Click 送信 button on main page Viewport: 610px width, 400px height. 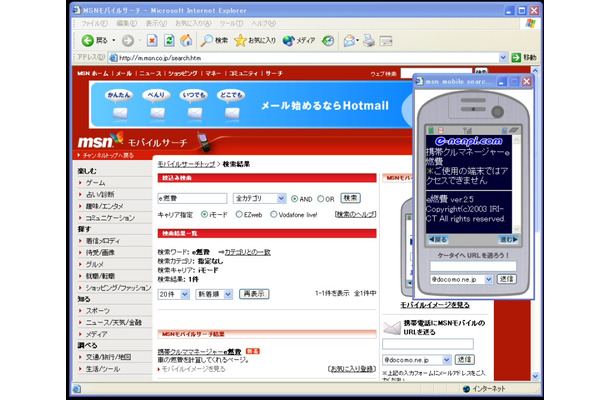(465, 360)
